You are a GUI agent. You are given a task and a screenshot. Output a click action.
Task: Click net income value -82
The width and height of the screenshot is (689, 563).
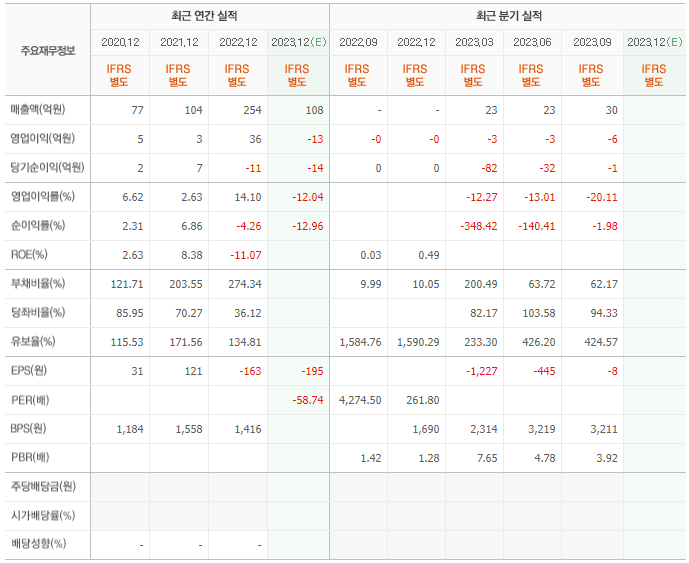click(489, 168)
